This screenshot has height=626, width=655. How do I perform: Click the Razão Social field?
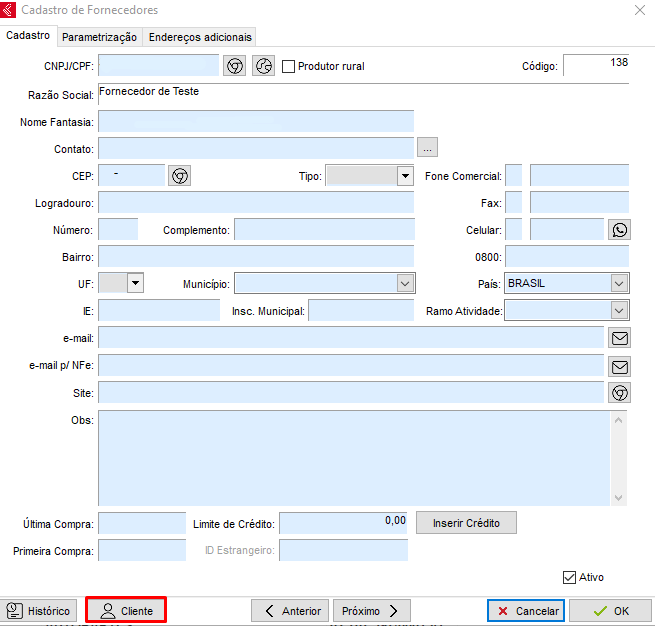pyautogui.click(x=363, y=94)
